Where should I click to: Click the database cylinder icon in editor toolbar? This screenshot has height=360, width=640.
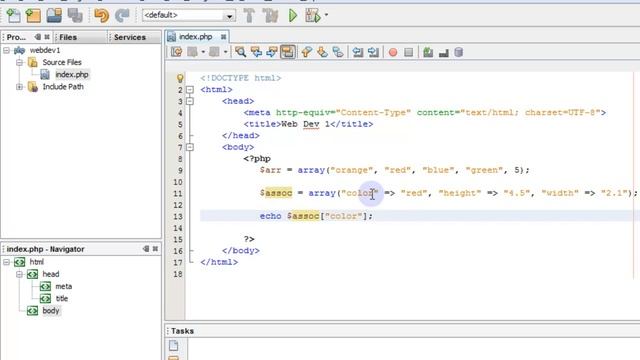point(459,52)
